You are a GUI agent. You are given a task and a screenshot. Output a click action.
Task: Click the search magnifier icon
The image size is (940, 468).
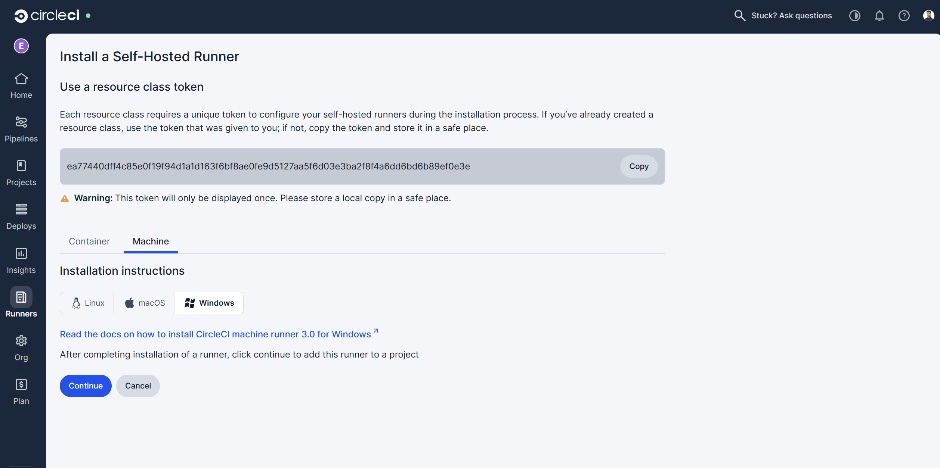(x=740, y=16)
